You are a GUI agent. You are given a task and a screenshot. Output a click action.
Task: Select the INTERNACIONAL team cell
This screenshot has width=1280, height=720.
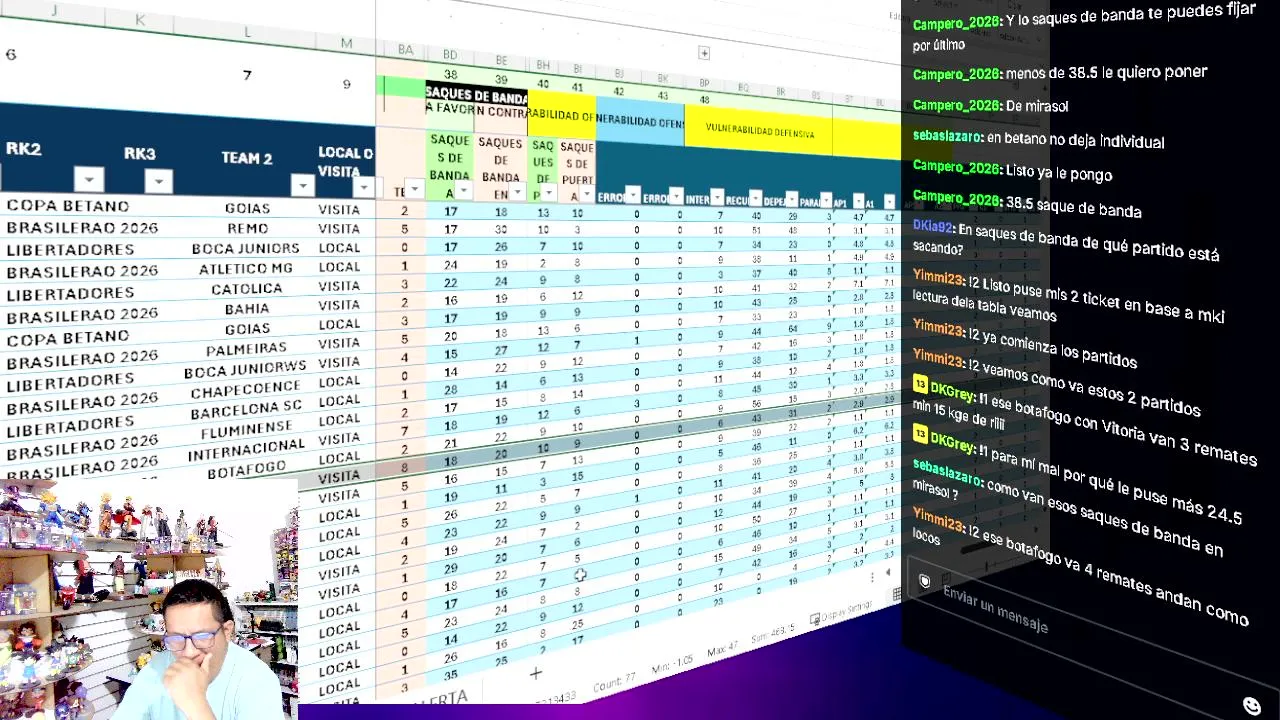[247, 450]
